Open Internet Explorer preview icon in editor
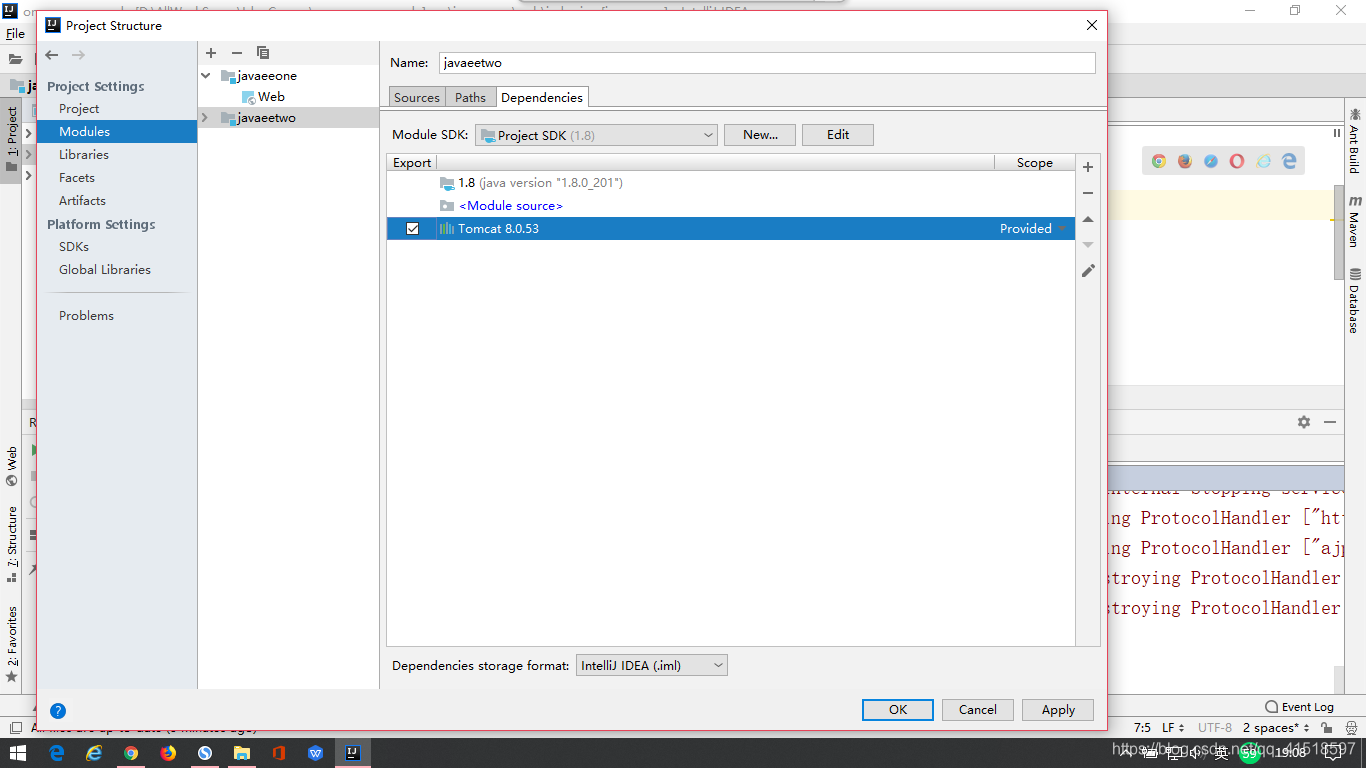The image size is (1366, 768). (1264, 161)
